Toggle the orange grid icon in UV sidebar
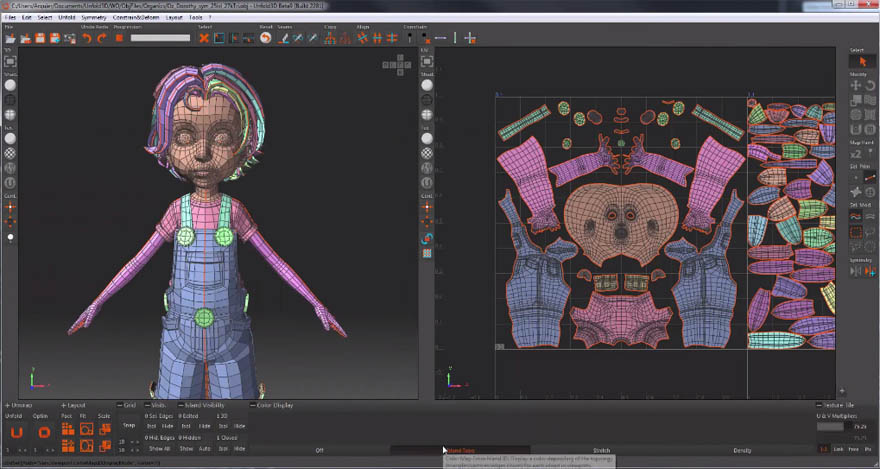This screenshot has width=880, height=469. pyautogui.click(x=427, y=253)
